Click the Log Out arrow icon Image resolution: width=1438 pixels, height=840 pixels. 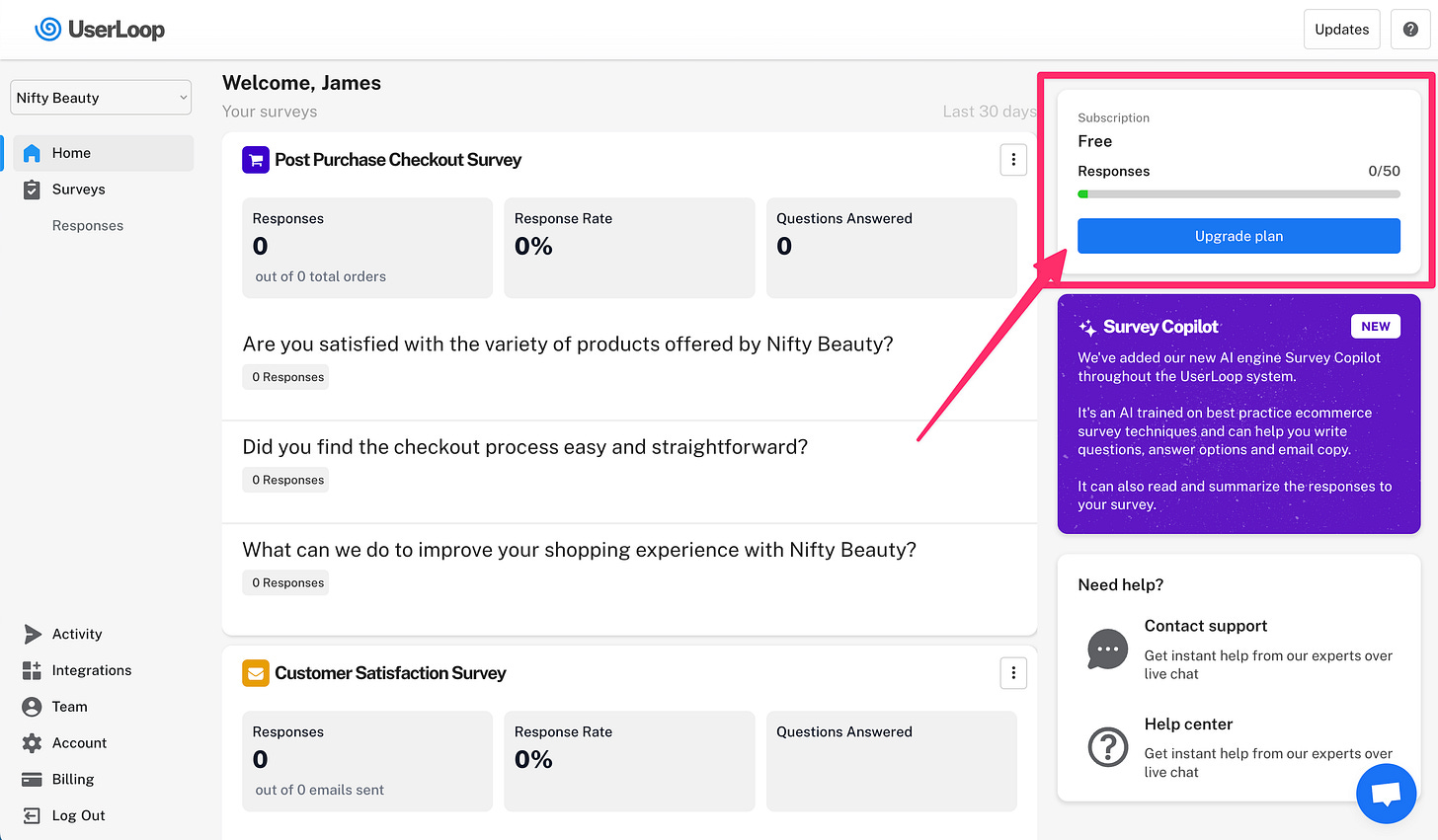pyautogui.click(x=32, y=815)
